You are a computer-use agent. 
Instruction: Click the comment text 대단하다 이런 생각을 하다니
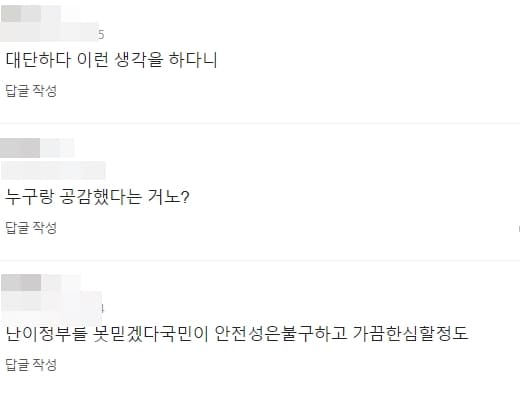pyautogui.click(x=111, y=60)
